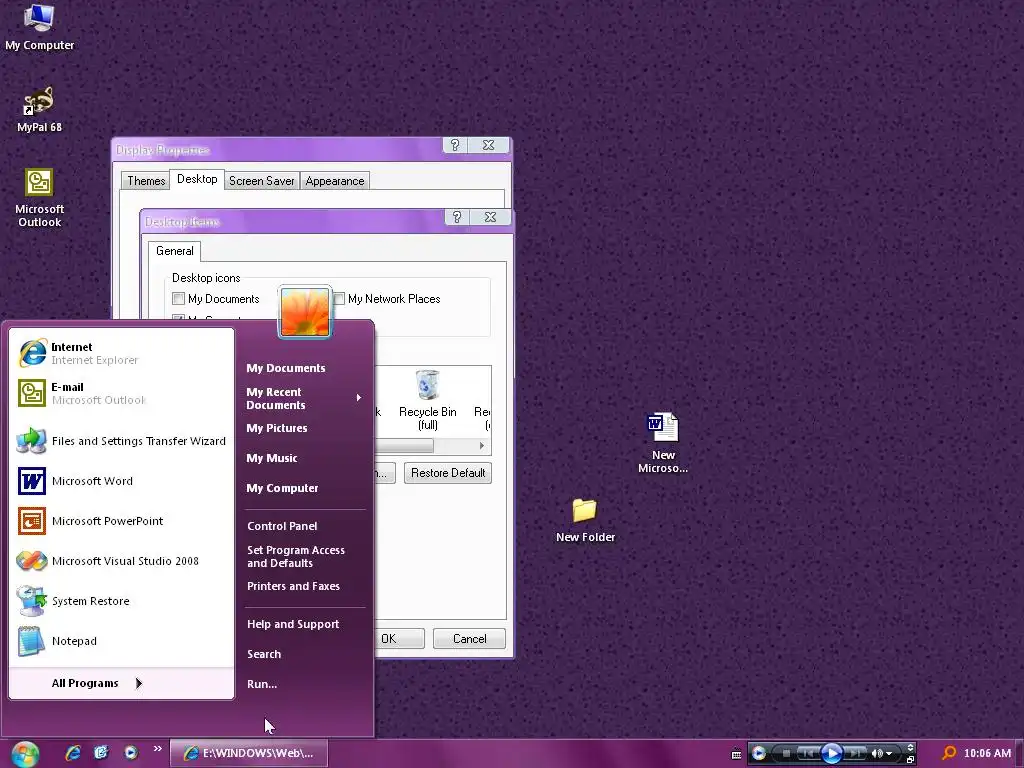Expand All Programs menu
Viewport: 1024px width, 768px height.
pyautogui.click(x=122, y=683)
